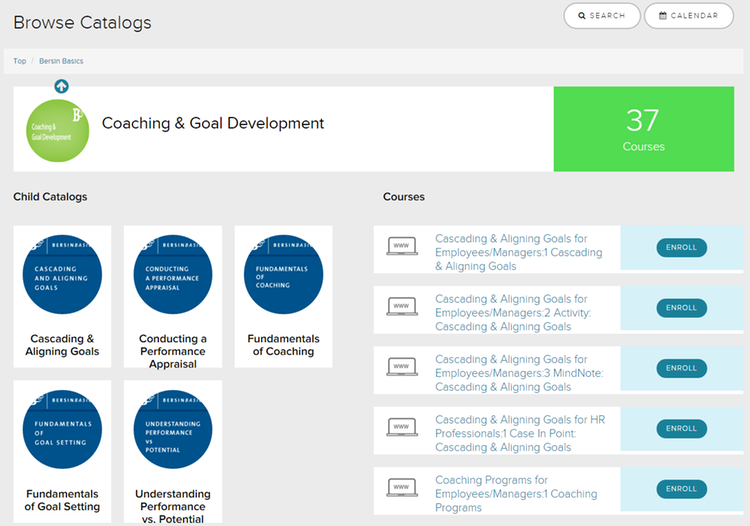
Task: Click the www laptop icon of first course
Action: [401, 247]
